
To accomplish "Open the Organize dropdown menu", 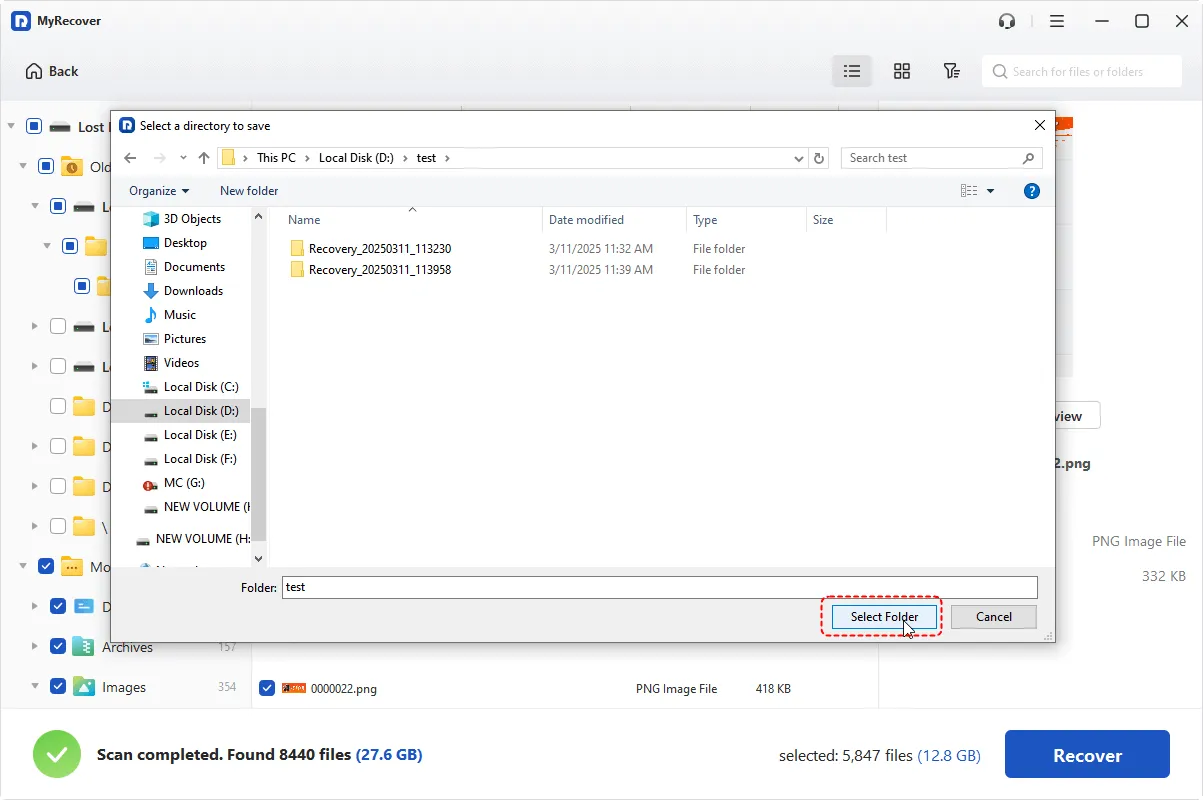I will click(x=159, y=191).
